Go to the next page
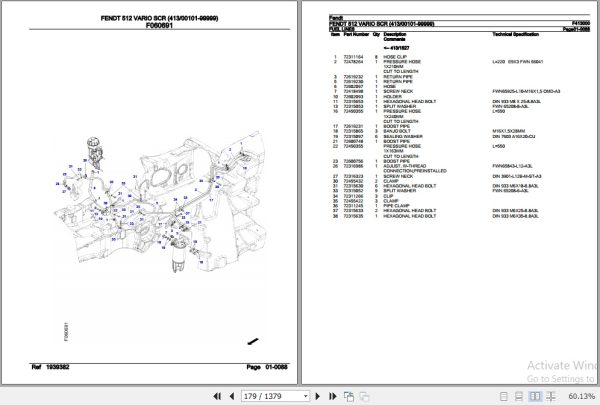 [318, 396]
